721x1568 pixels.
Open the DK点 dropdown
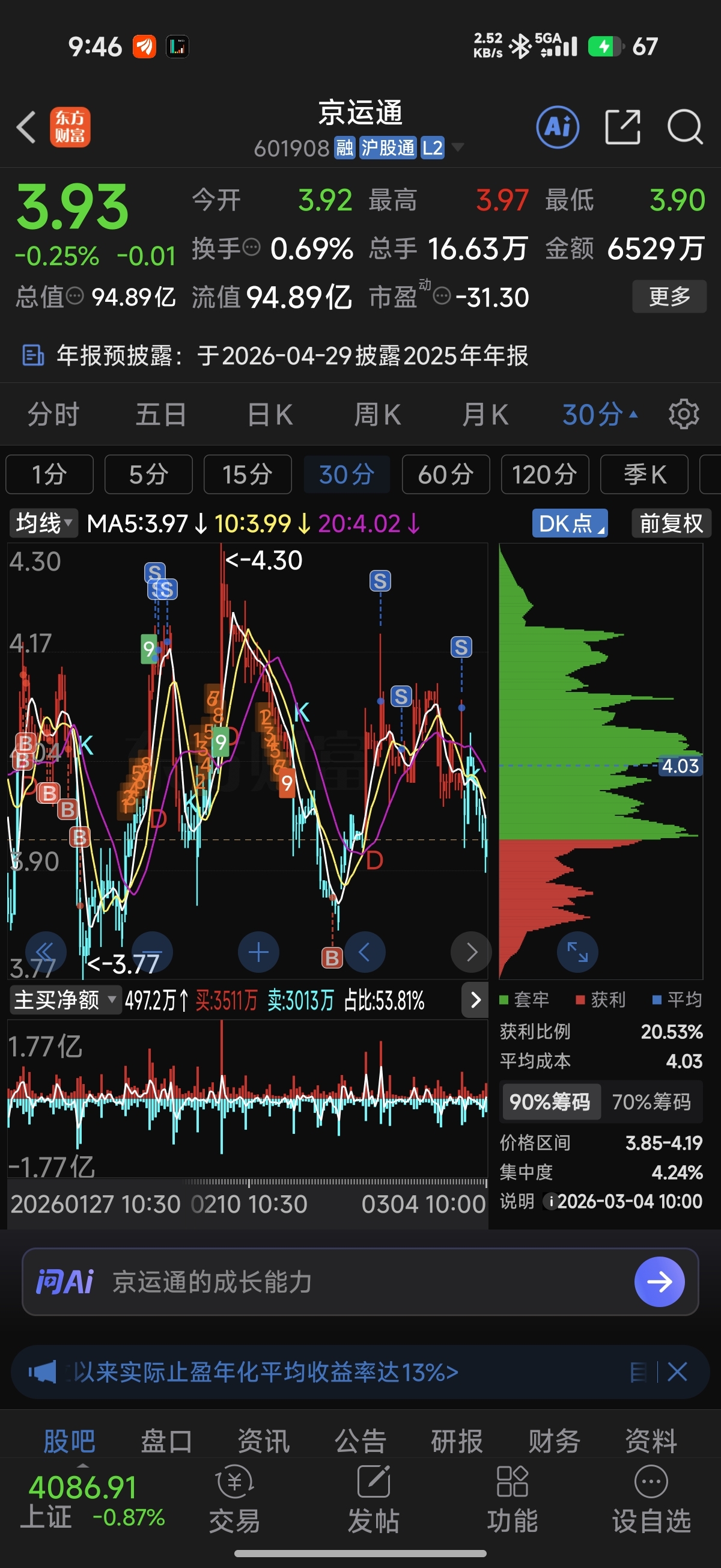pos(570,524)
